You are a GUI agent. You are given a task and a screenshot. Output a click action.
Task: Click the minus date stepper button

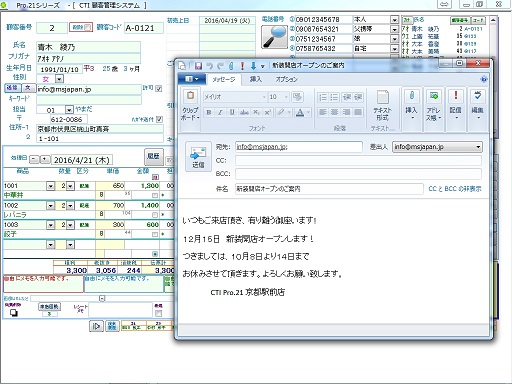point(34,159)
